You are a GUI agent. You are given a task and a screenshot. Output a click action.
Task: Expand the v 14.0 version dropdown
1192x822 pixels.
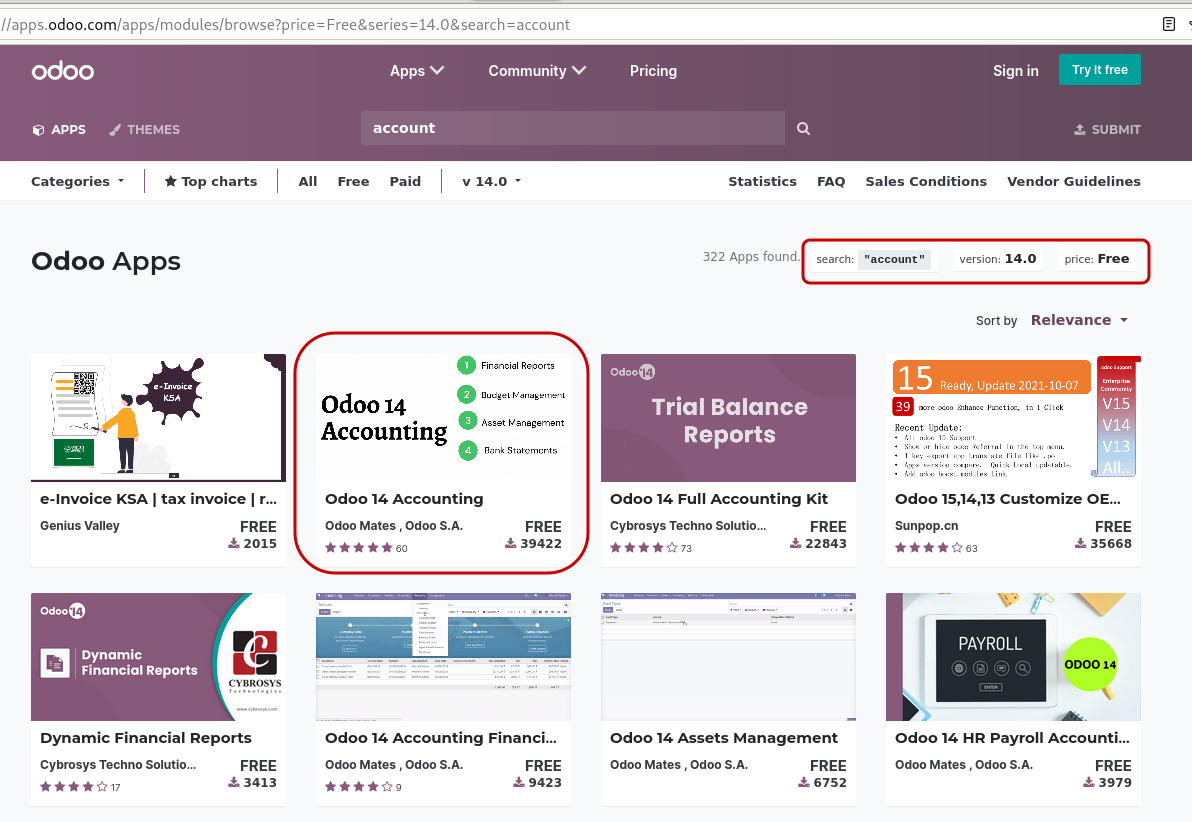(490, 181)
